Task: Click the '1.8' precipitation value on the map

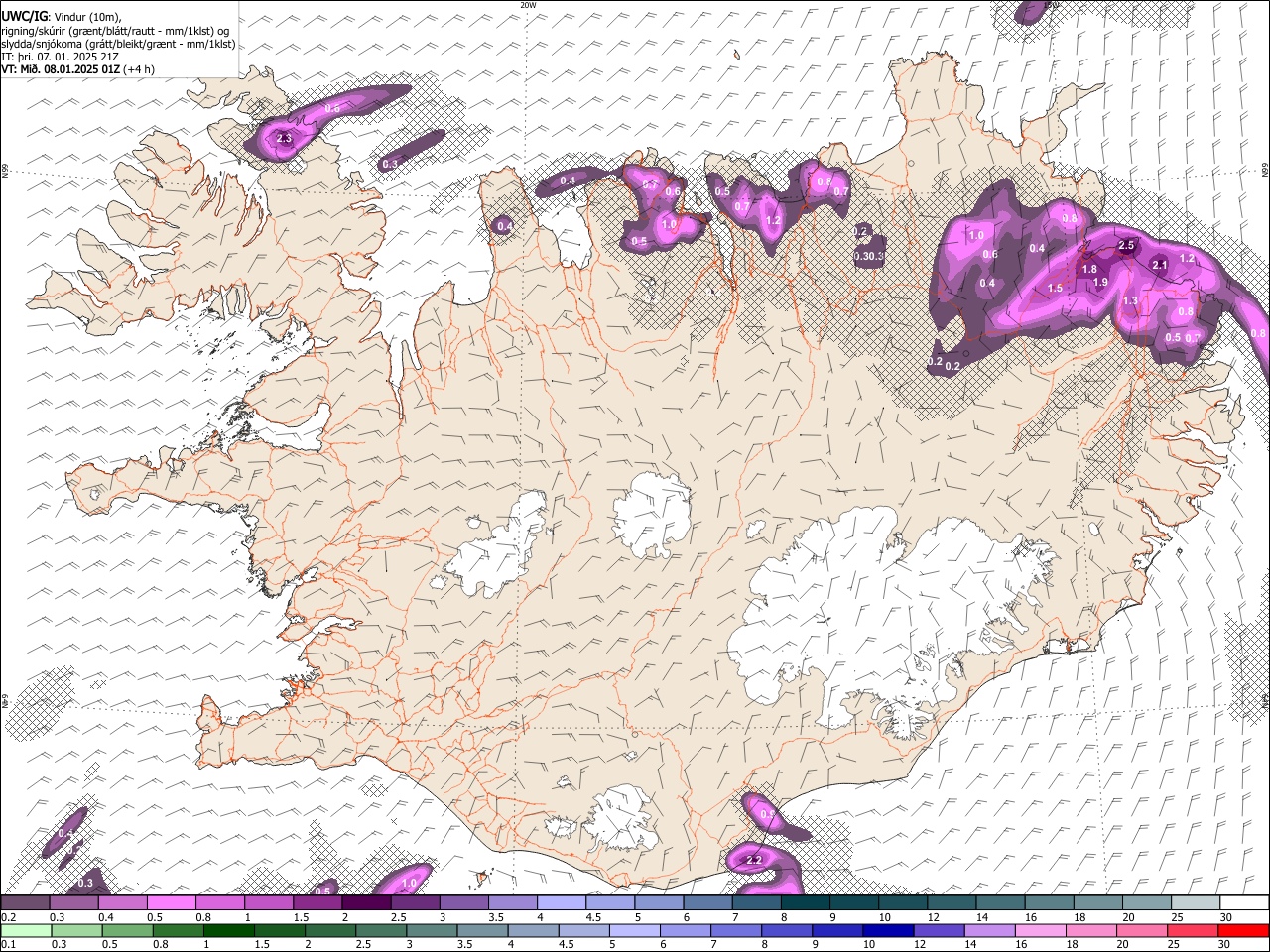Action: point(1089,270)
